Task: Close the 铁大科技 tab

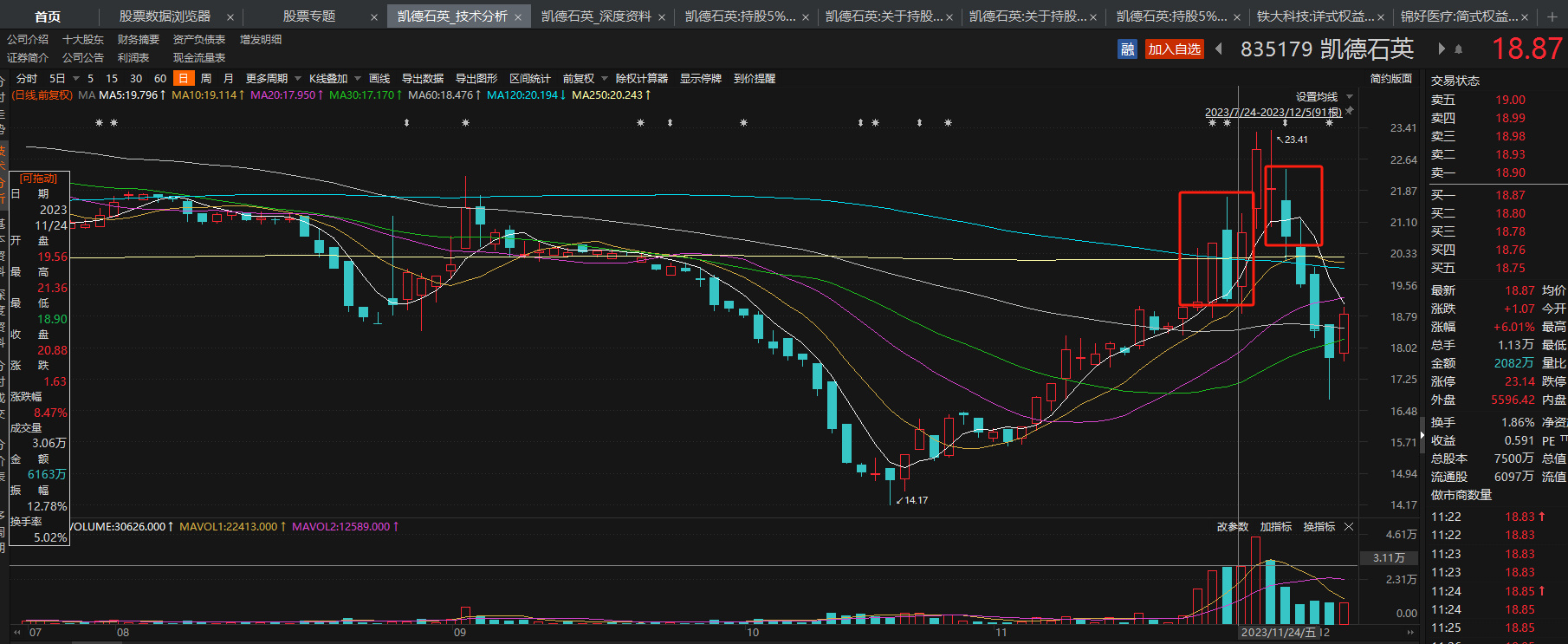Action: (1381, 17)
